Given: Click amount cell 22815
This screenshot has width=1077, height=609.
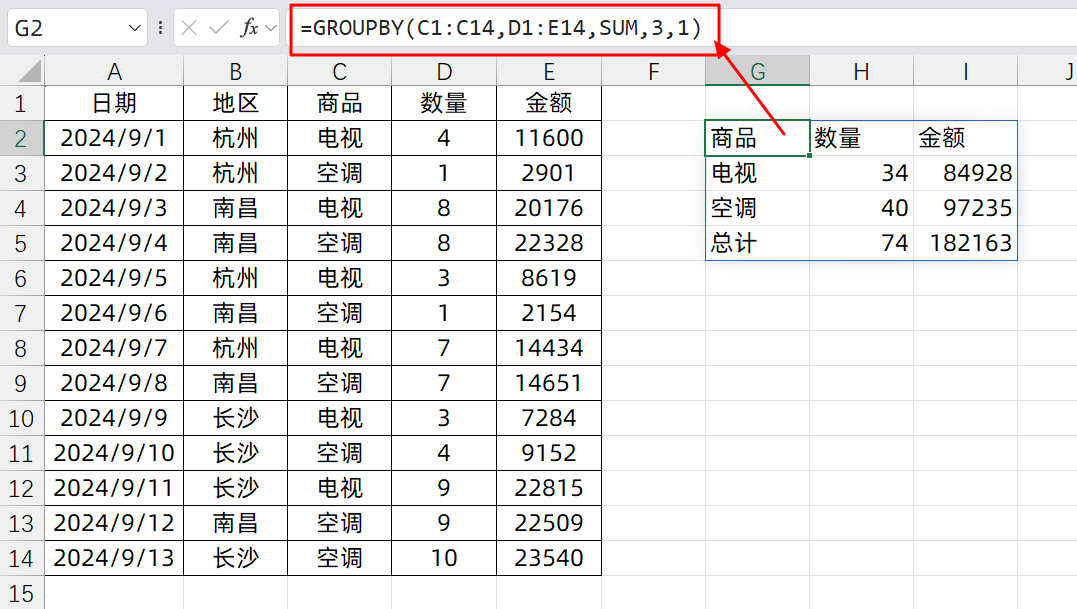Looking at the screenshot, I should [x=549, y=488].
